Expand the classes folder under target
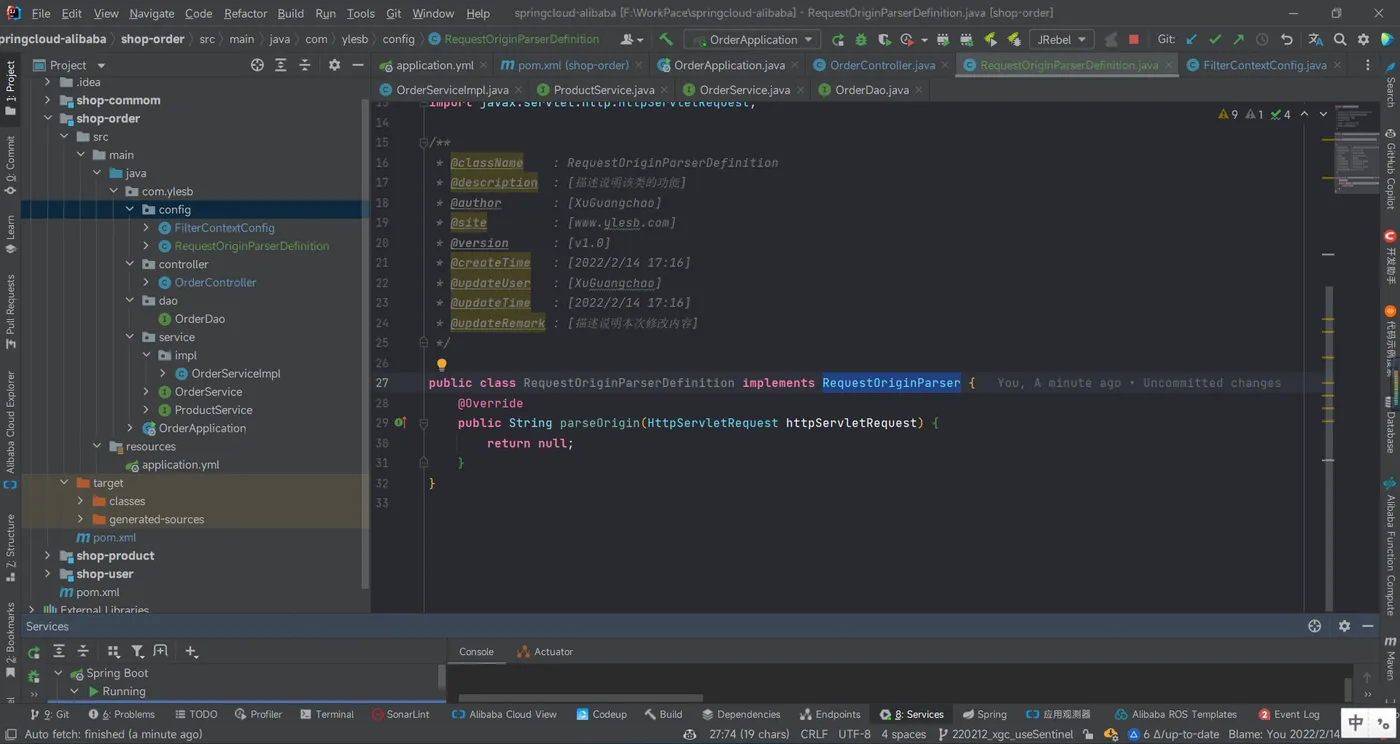1400x744 pixels. pyautogui.click(x=81, y=501)
